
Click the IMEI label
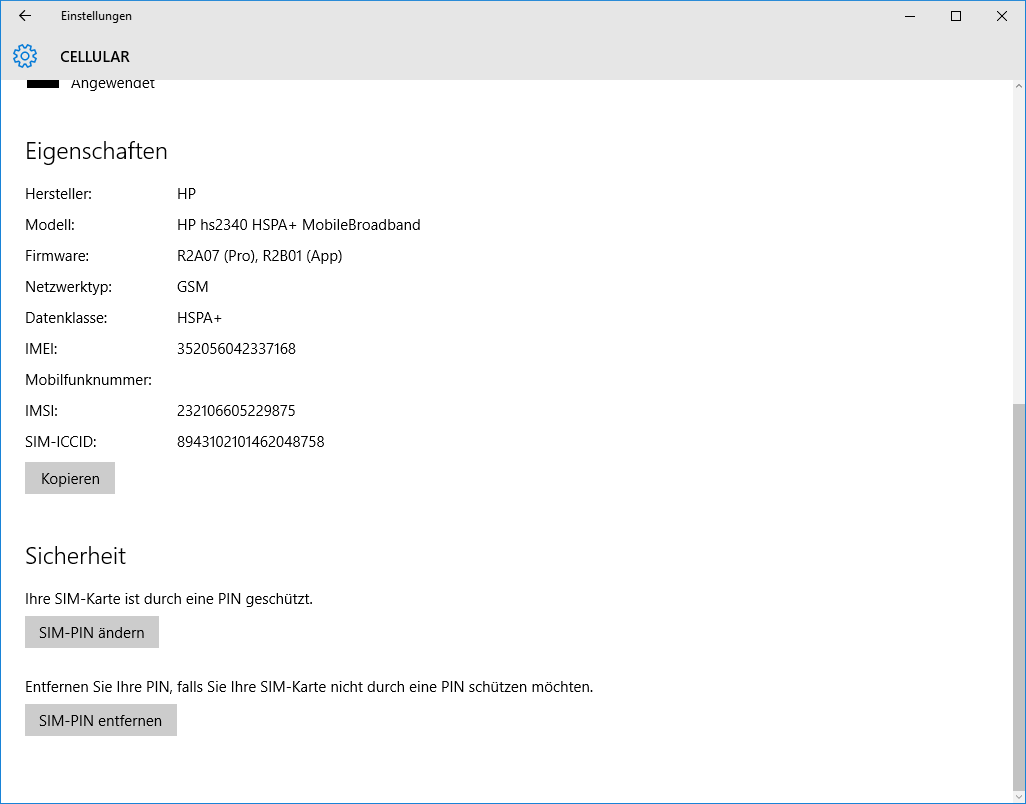(x=41, y=349)
